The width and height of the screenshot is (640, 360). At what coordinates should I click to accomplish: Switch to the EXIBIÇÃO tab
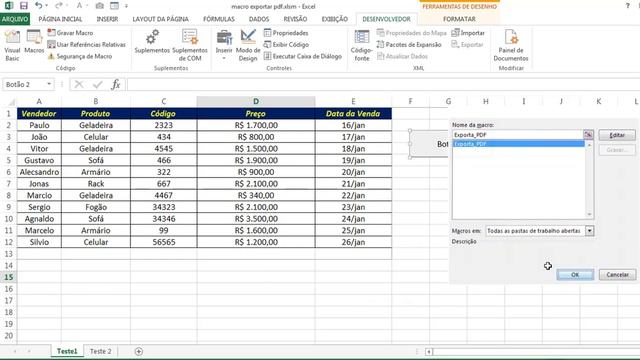(335, 19)
